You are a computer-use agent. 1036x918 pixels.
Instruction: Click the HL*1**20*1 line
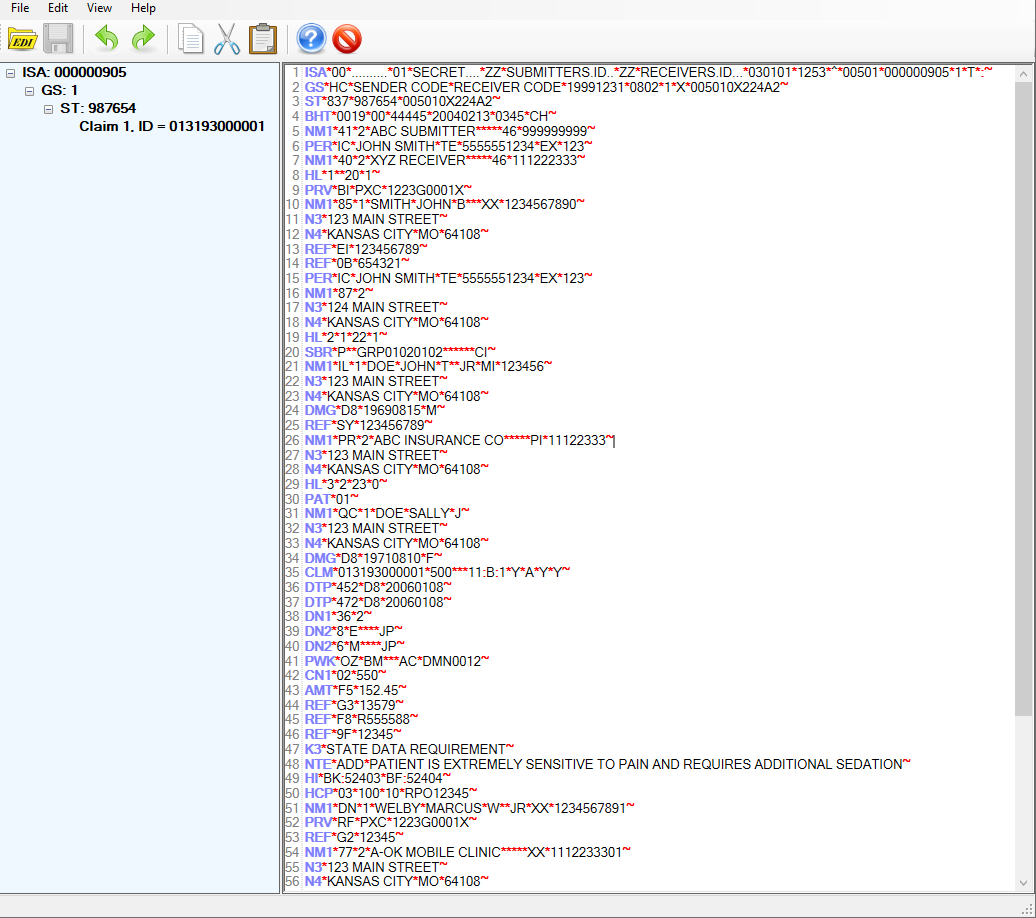[342, 175]
